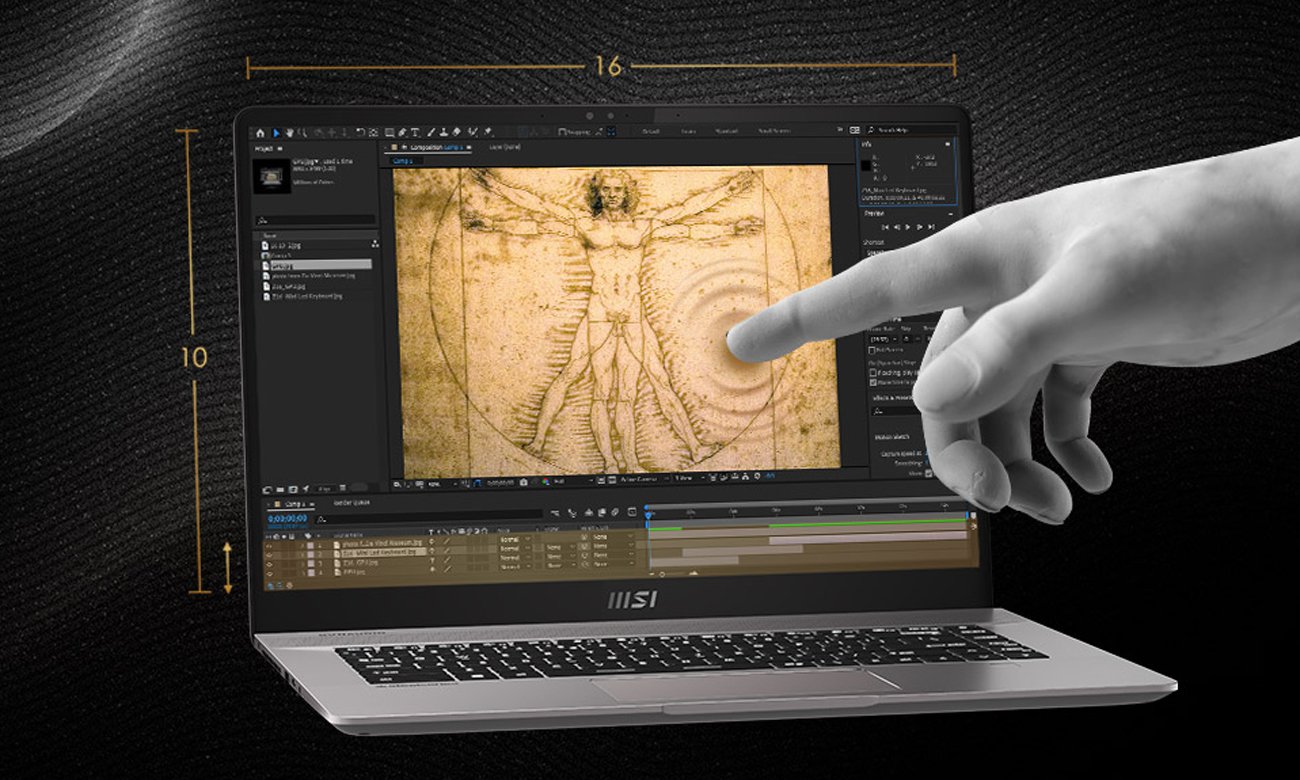Screen dimensions: 1300x780
Task: Click the current timecode in the timeline
Action: pos(288,519)
